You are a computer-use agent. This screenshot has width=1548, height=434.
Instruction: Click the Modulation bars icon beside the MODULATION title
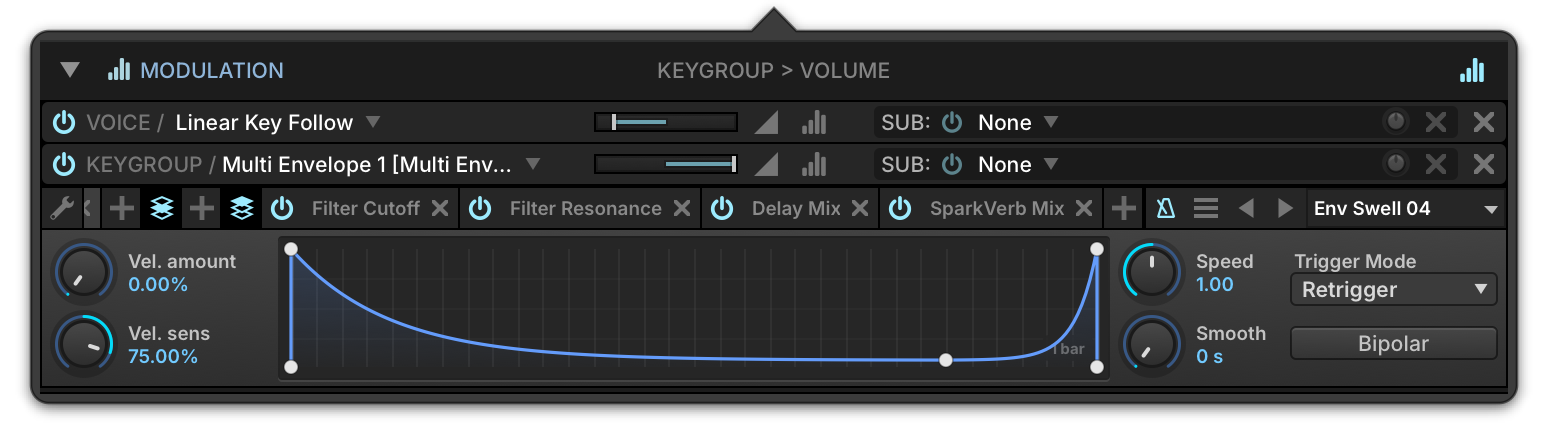(x=119, y=69)
